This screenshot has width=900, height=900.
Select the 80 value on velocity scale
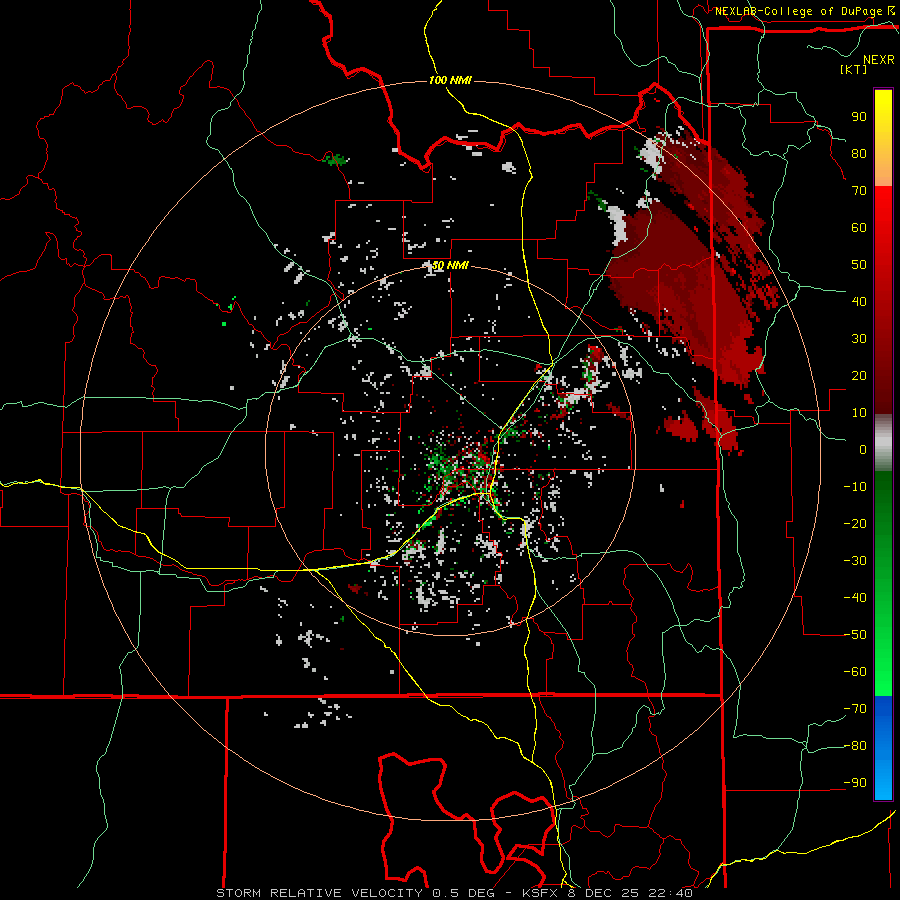coord(859,153)
